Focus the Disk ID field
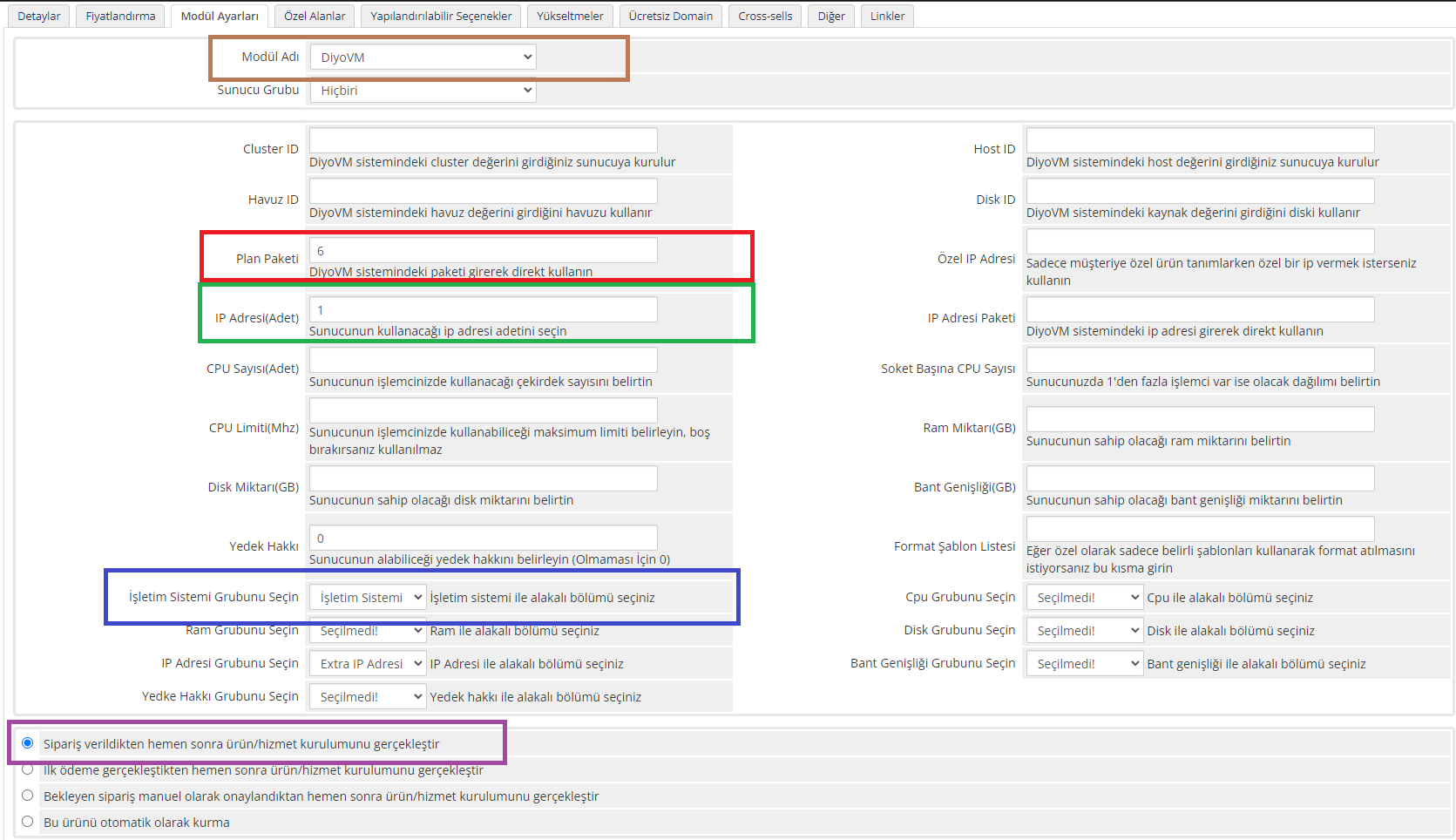 [x=1200, y=191]
